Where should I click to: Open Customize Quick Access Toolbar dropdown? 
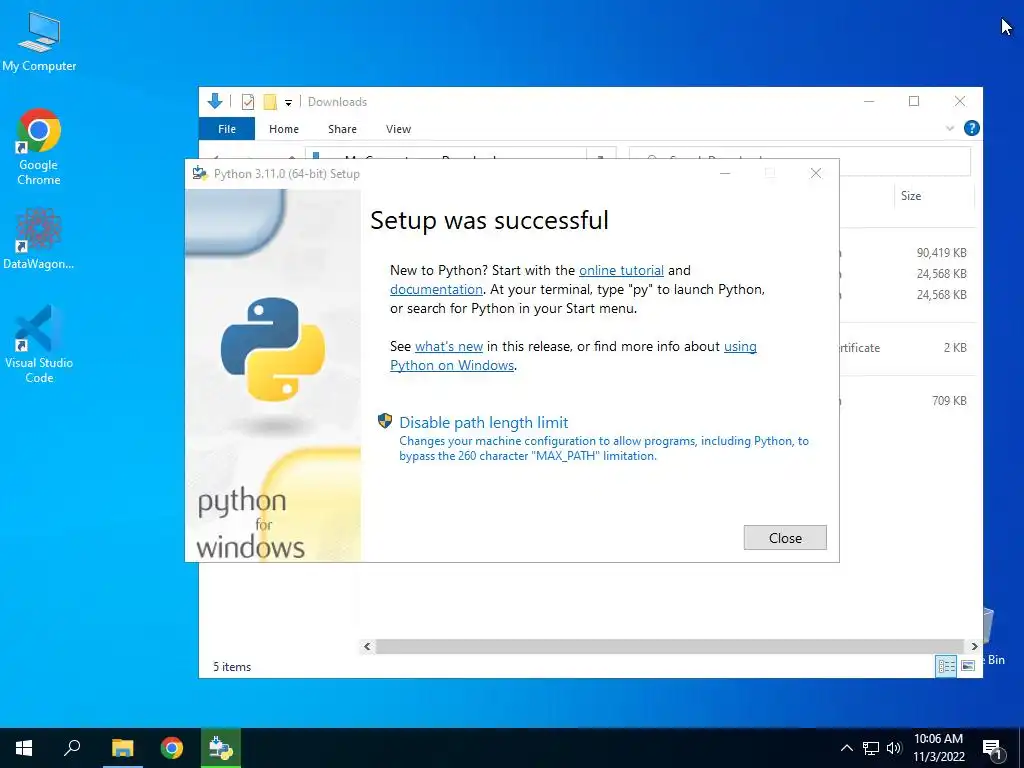point(288,103)
